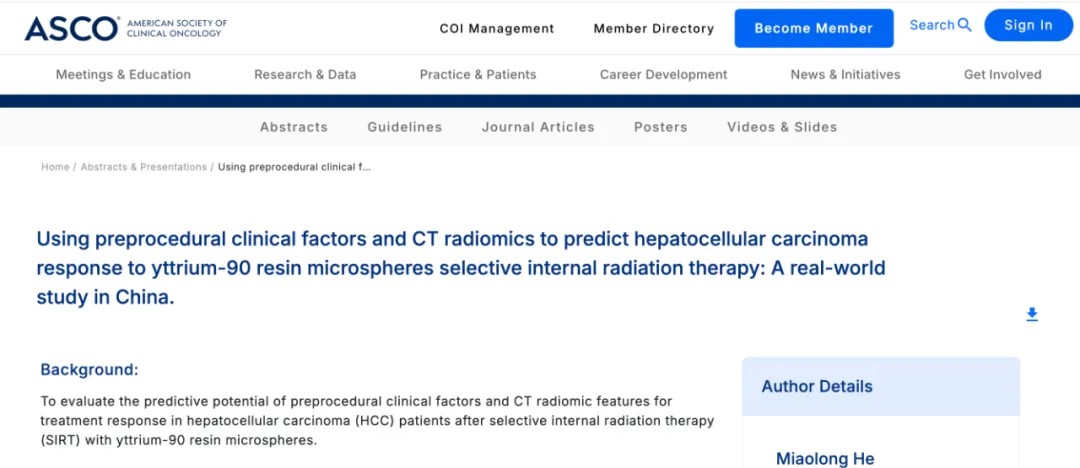Expand Research & Data menu

pos(305,75)
